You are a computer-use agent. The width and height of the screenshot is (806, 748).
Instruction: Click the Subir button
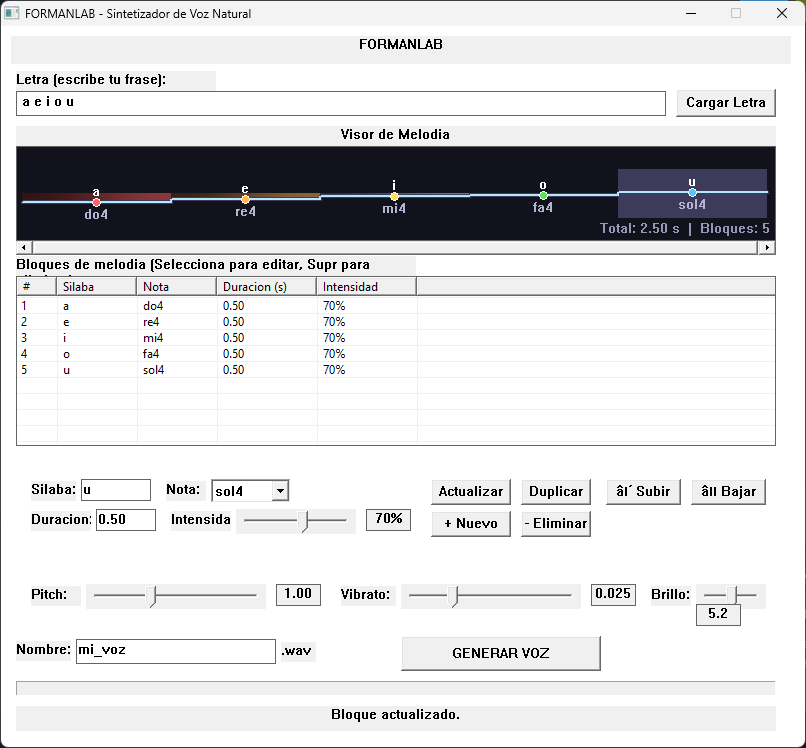tap(643, 492)
